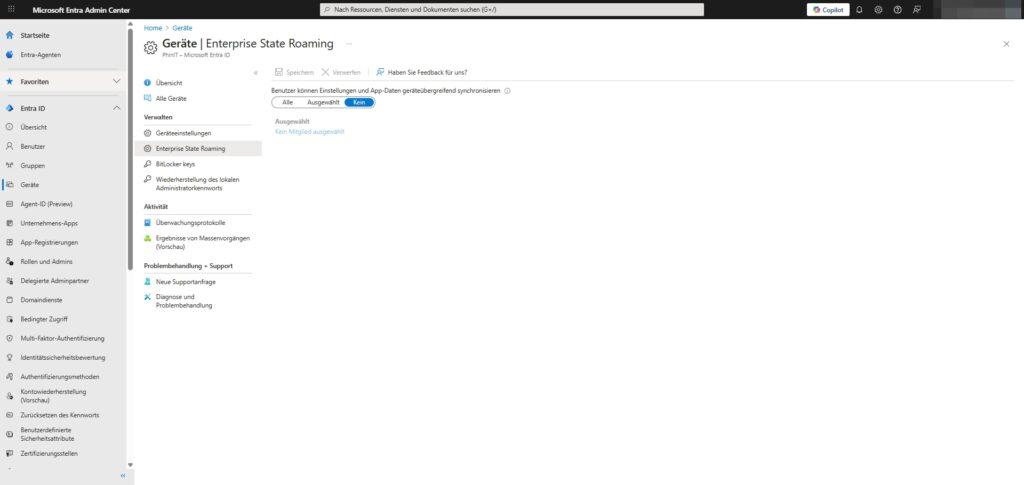Click the Copilot button
Image resolution: width=1024 pixels, height=485 pixels.
point(828,9)
